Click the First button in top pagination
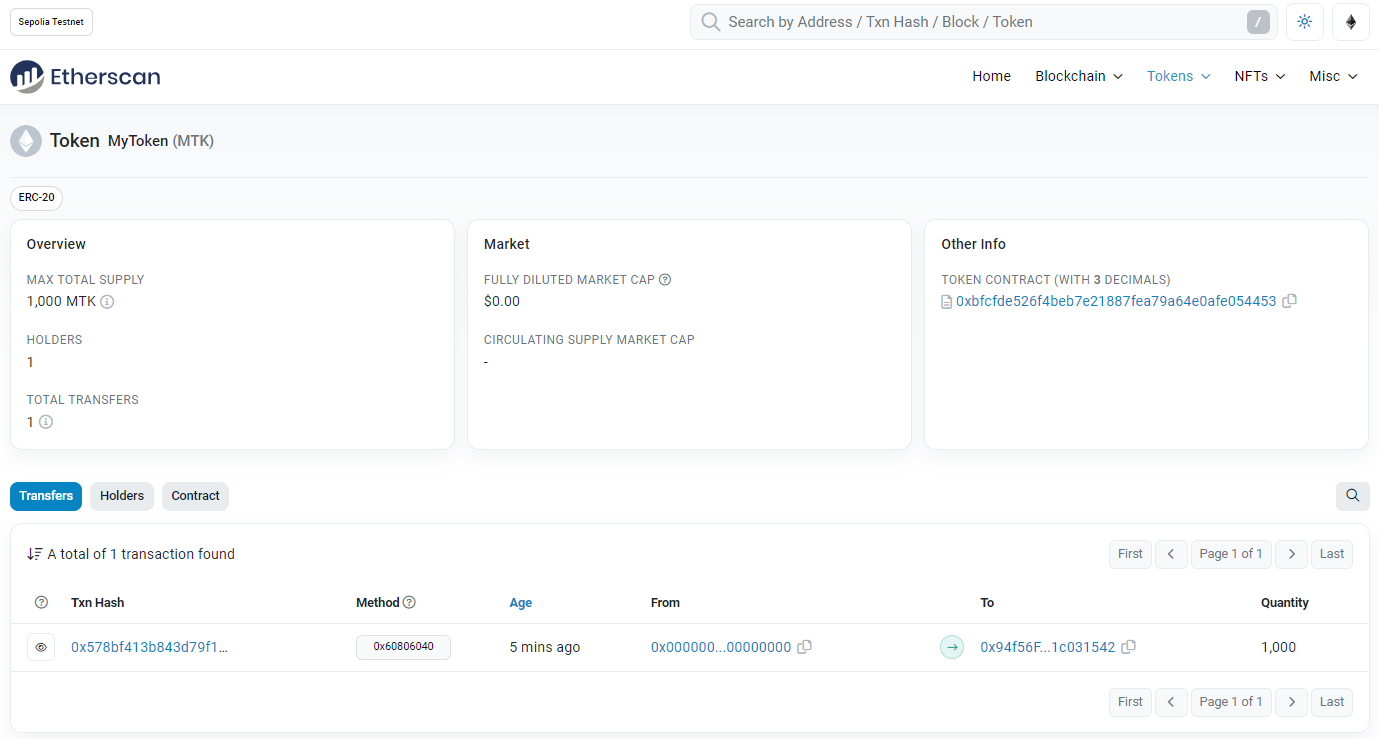Screen dimensions: 1379x739 pos(1130,554)
